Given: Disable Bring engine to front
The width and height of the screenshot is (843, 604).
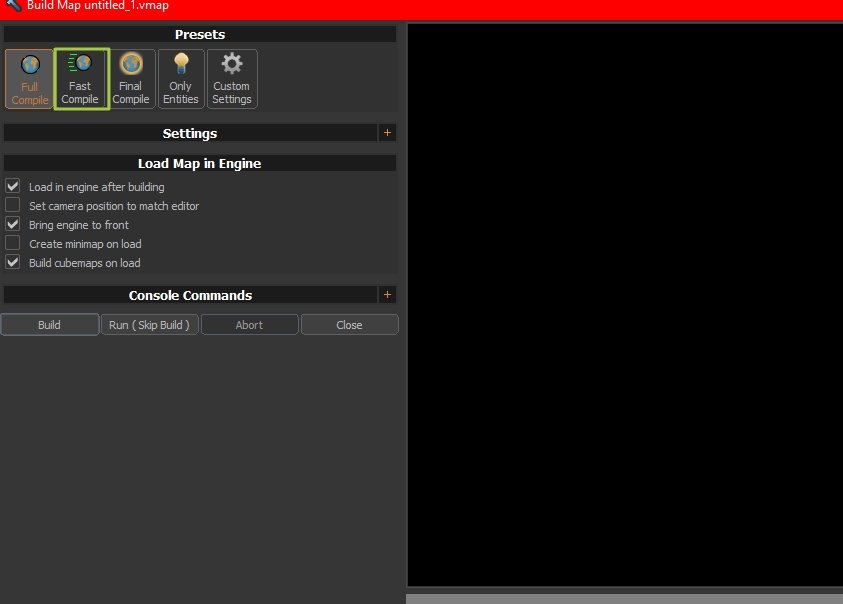Looking at the screenshot, I should click(13, 224).
